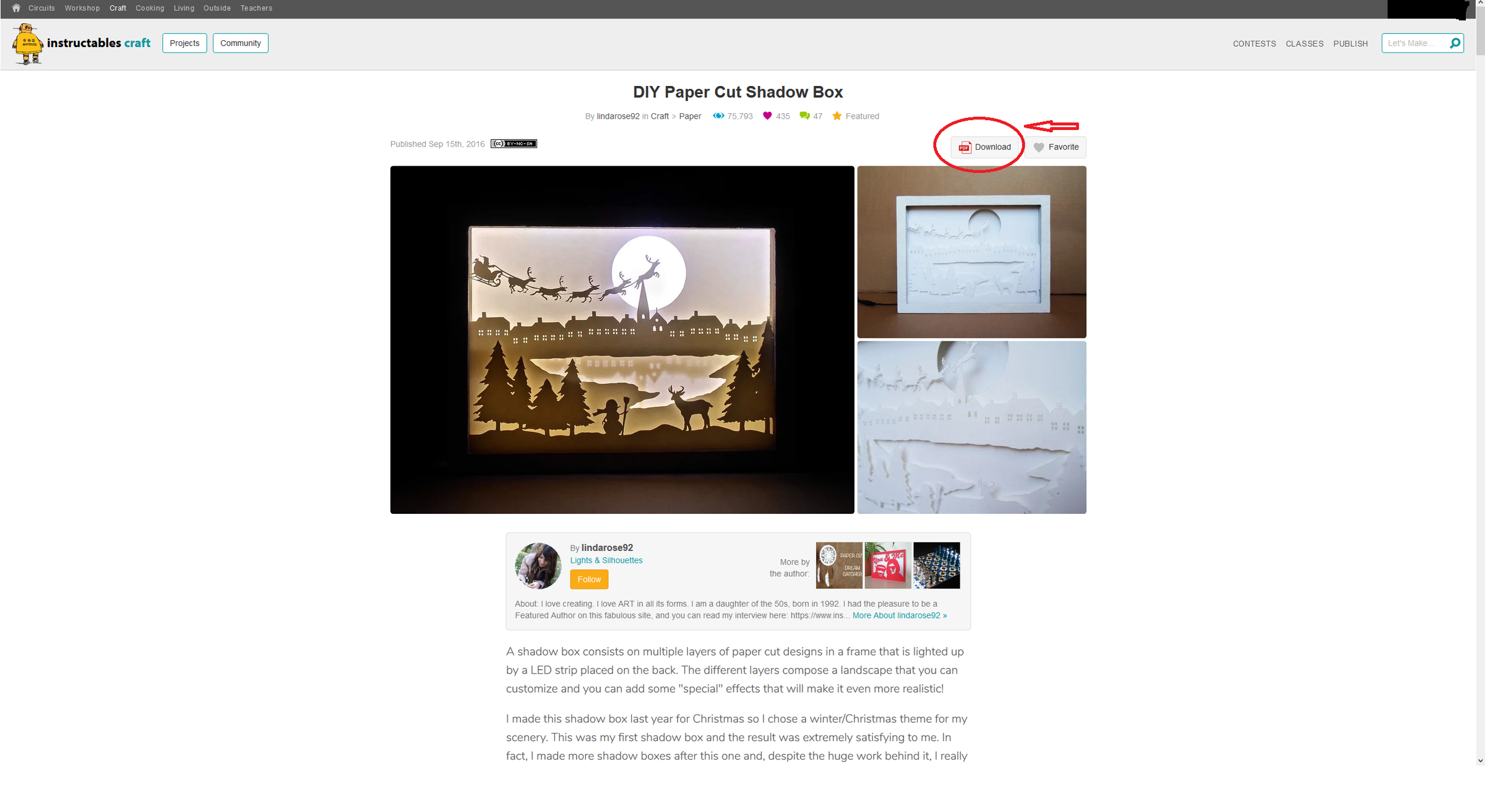Open the Projects button
This screenshot has height=812, width=1485.
pos(184,43)
